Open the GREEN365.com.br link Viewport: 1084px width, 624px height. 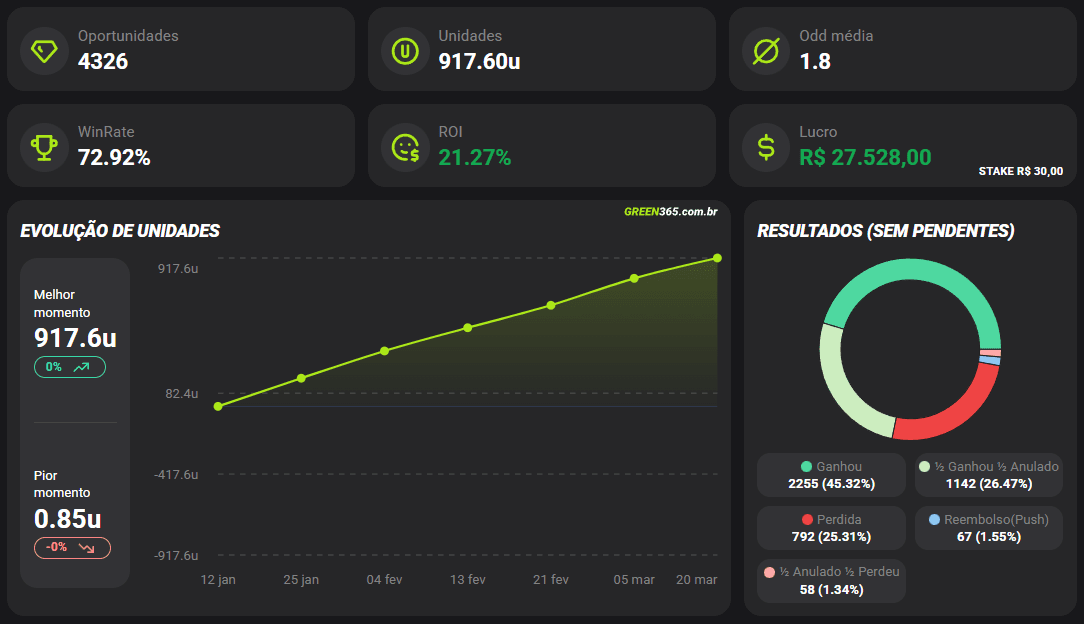(670, 211)
